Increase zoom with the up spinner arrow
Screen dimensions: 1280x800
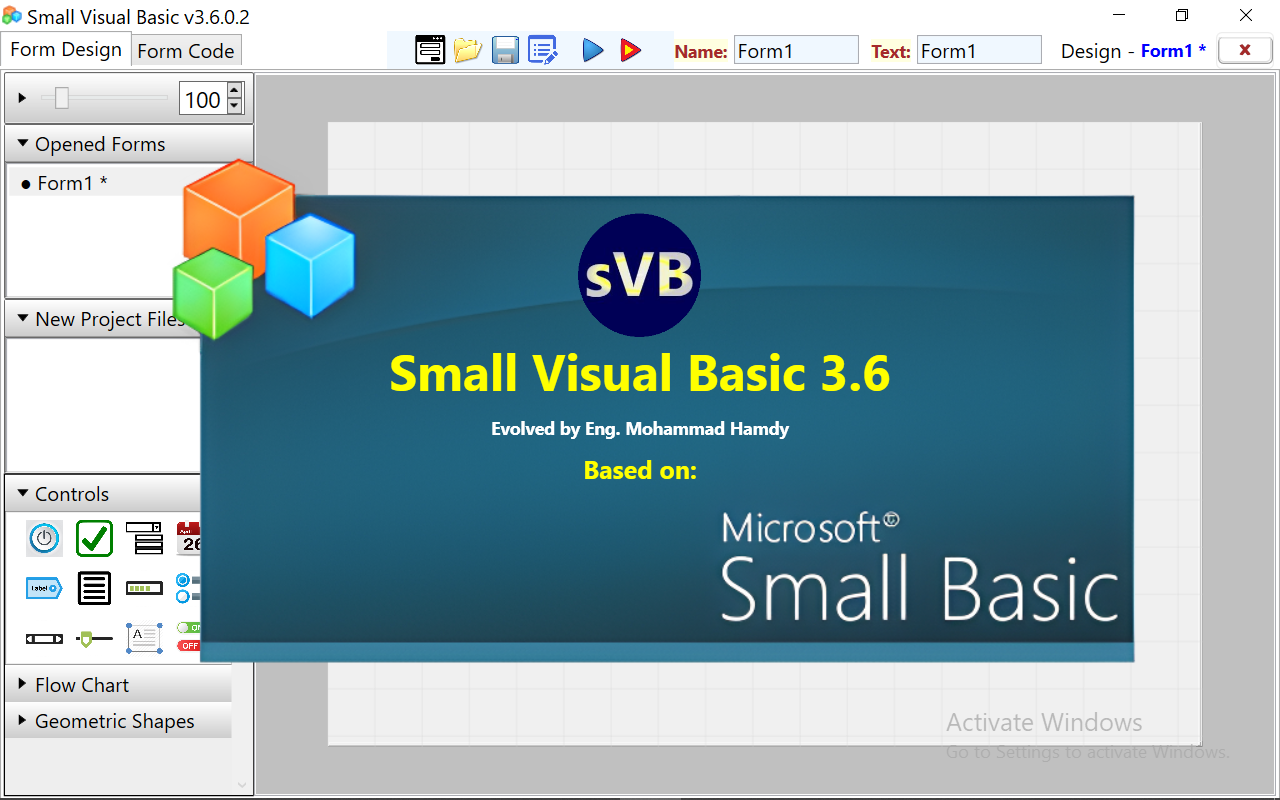tap(235, 91)
